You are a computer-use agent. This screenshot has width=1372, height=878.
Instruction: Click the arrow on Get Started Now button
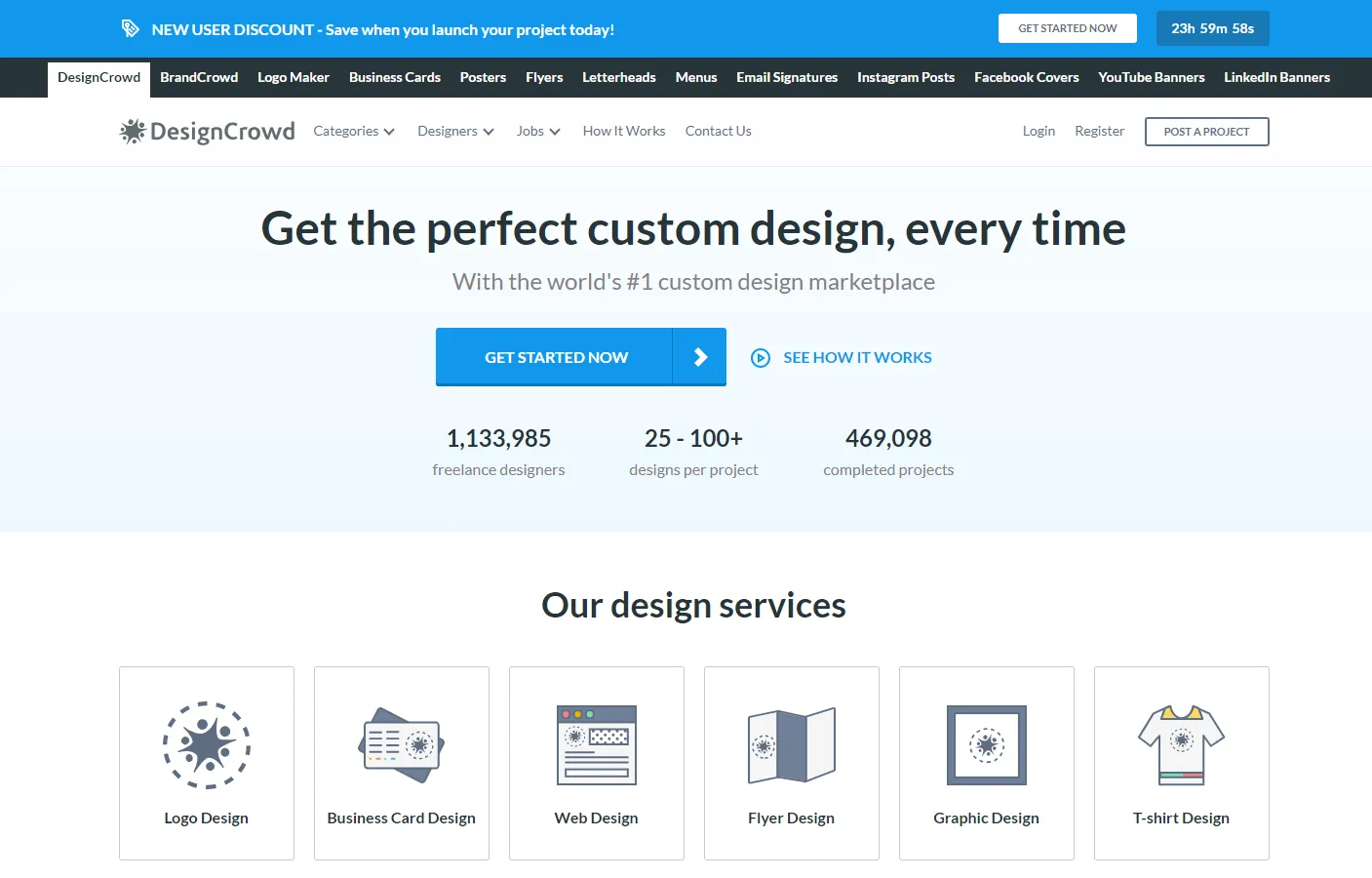click(x=700, y=357)
